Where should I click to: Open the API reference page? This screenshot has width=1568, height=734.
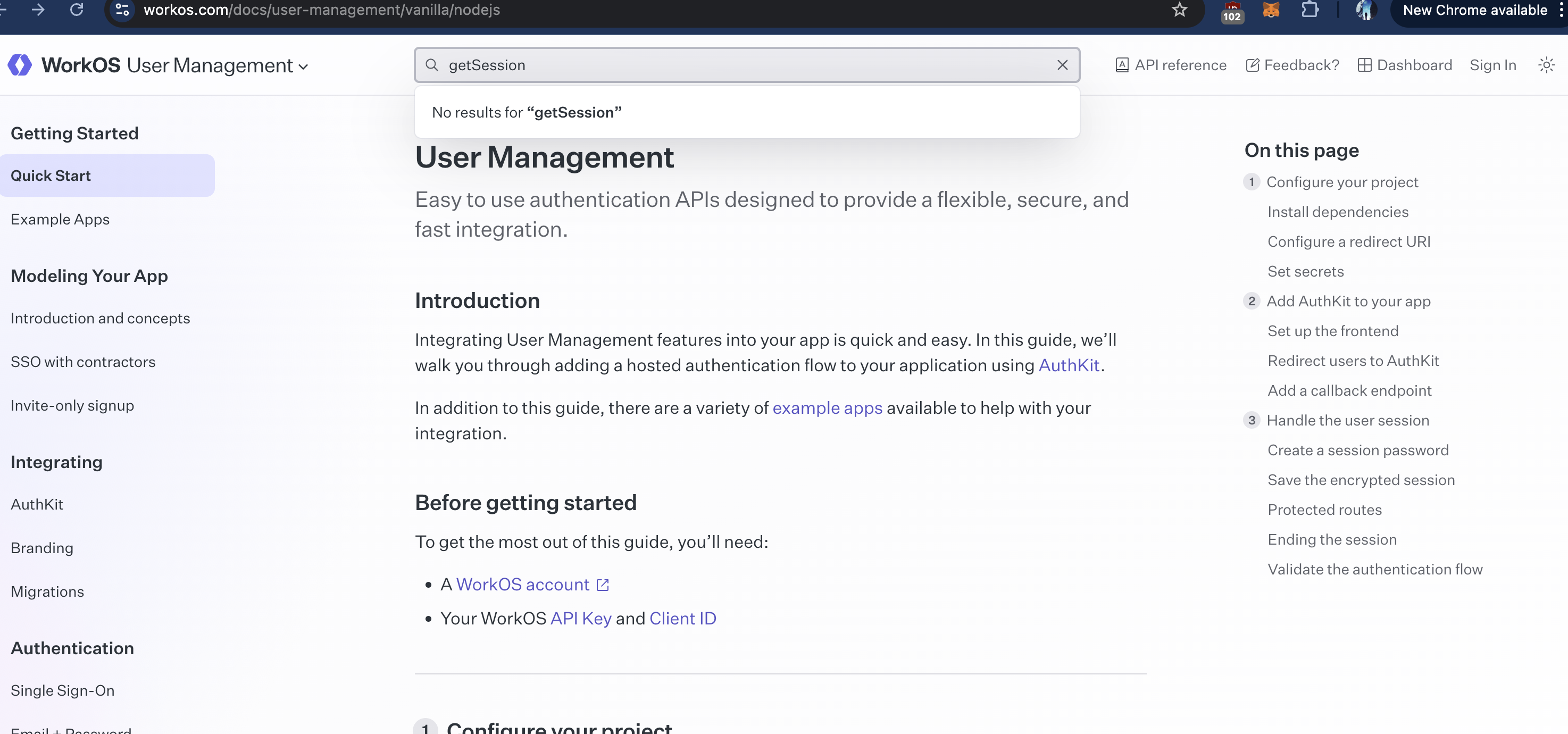(1171, 65)
